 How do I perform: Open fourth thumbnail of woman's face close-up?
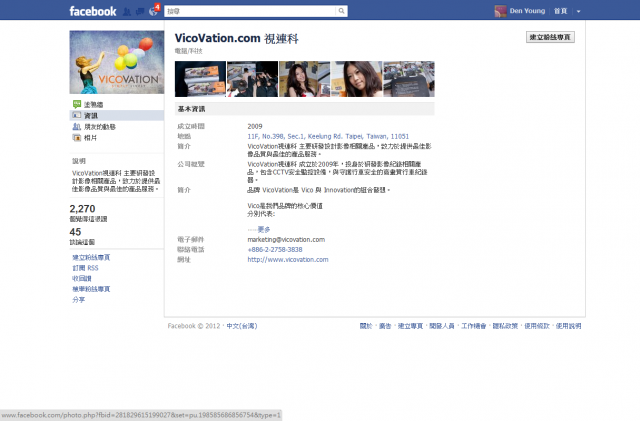(357, 79)
